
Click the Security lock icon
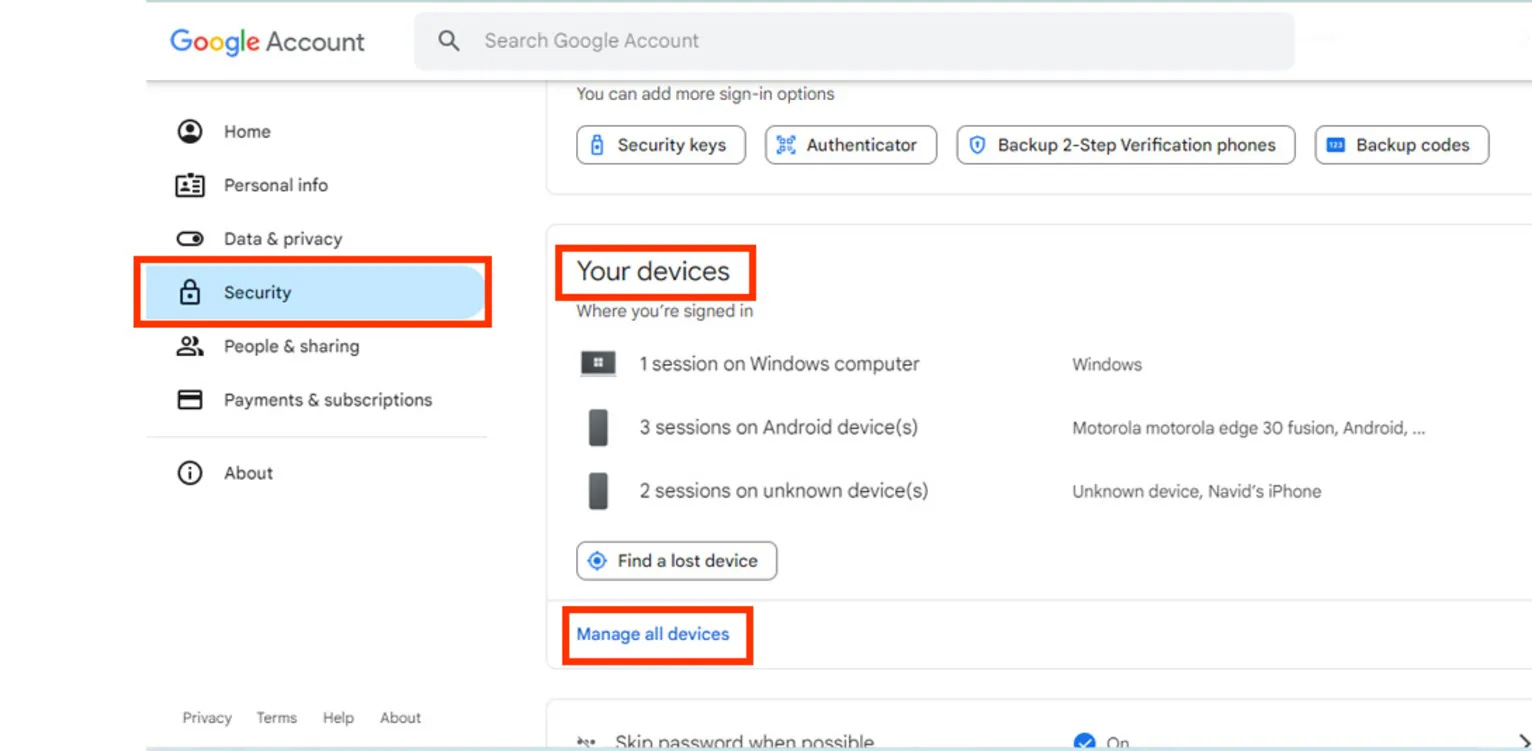pos(190,292)
